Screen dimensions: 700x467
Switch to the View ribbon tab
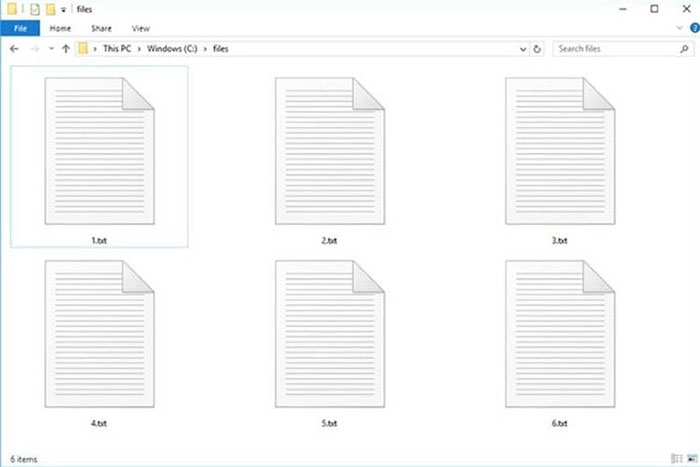click(141, 29)
